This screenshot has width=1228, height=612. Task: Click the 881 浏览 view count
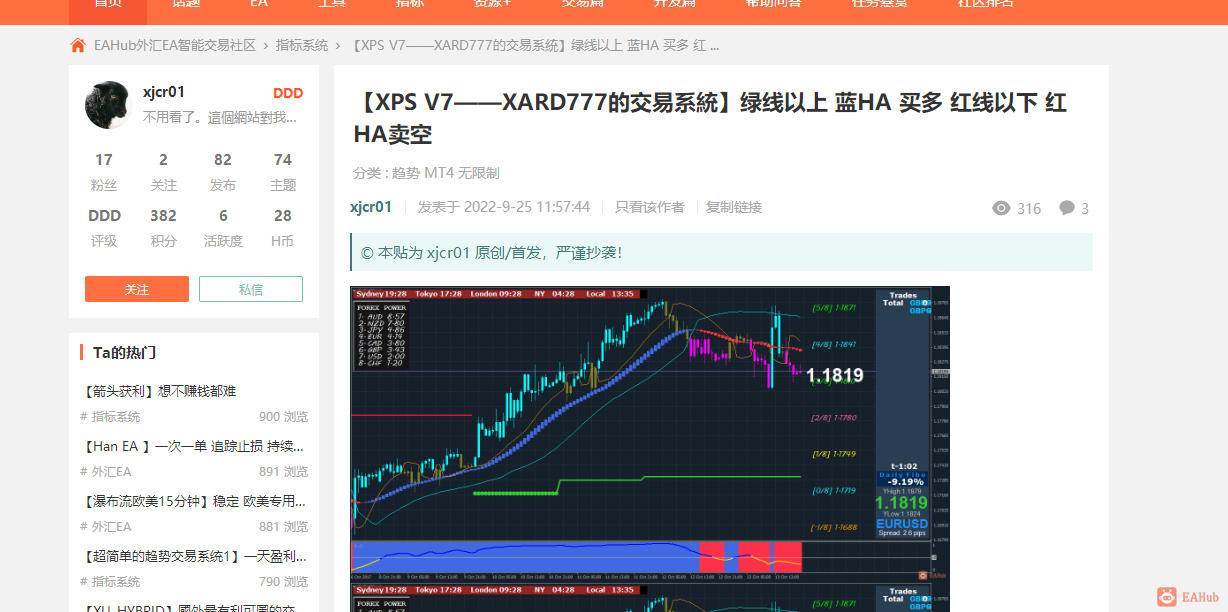point(283,527)
